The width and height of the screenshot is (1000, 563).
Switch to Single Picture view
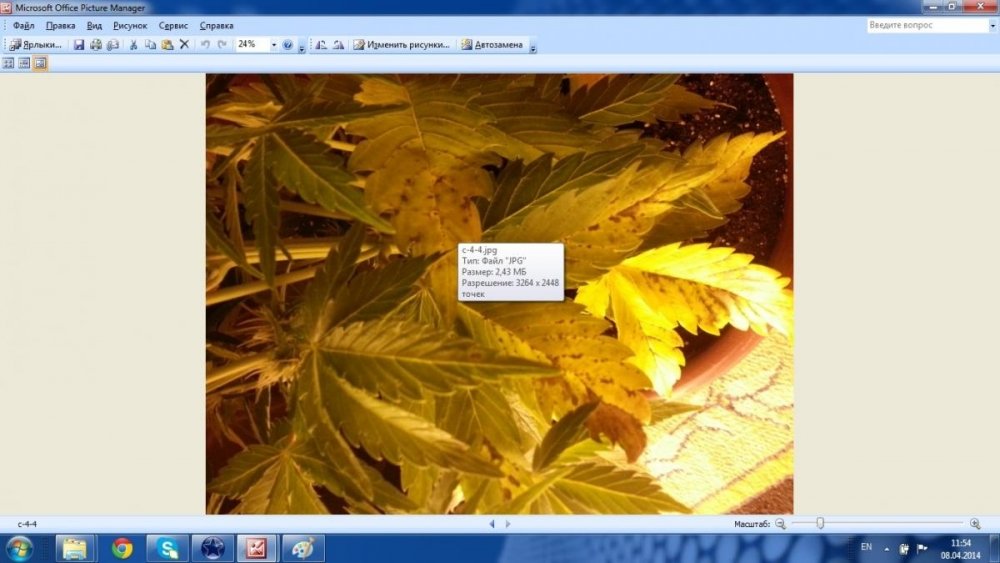coord(40,63)
